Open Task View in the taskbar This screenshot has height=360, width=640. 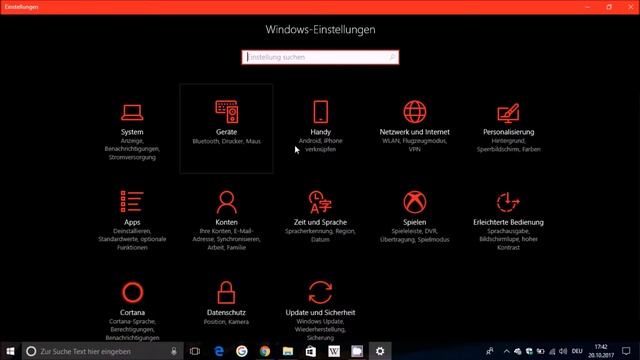[x=195, y=351]
